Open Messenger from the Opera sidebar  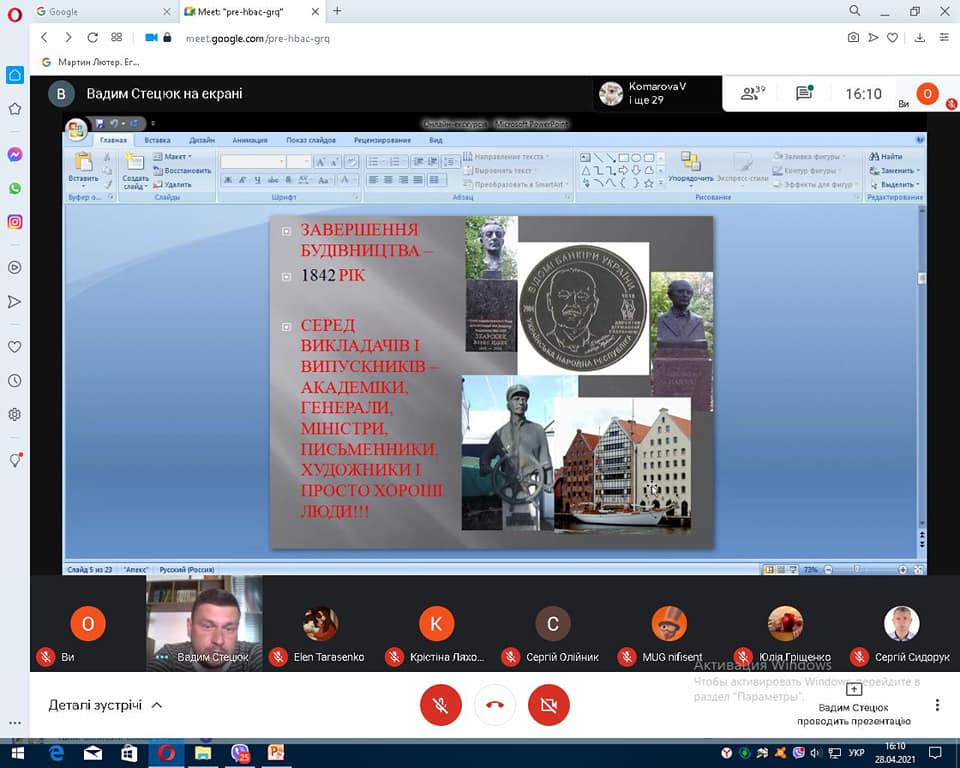click(15, 154)
